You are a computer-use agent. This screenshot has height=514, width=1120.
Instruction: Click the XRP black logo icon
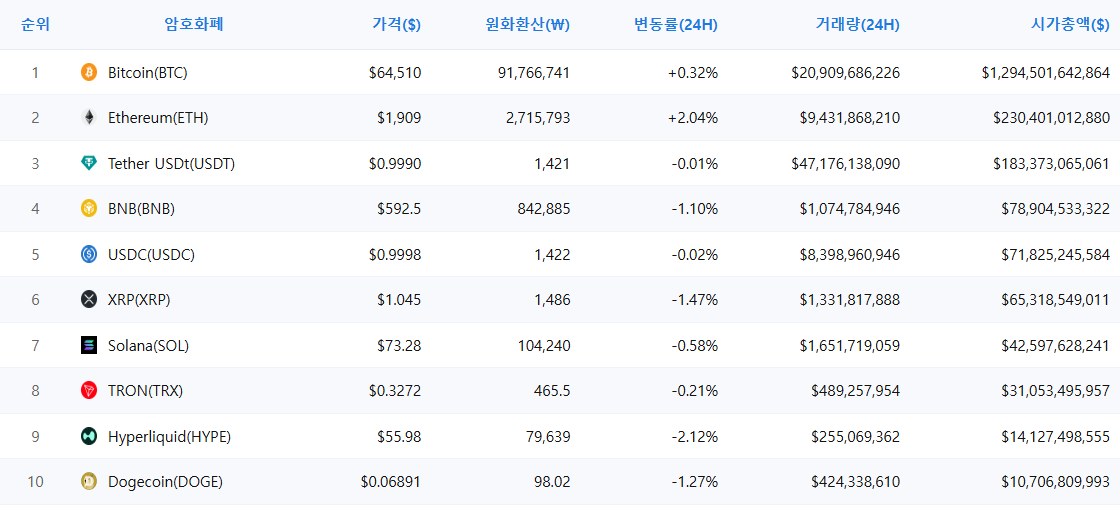click(89, 300)
